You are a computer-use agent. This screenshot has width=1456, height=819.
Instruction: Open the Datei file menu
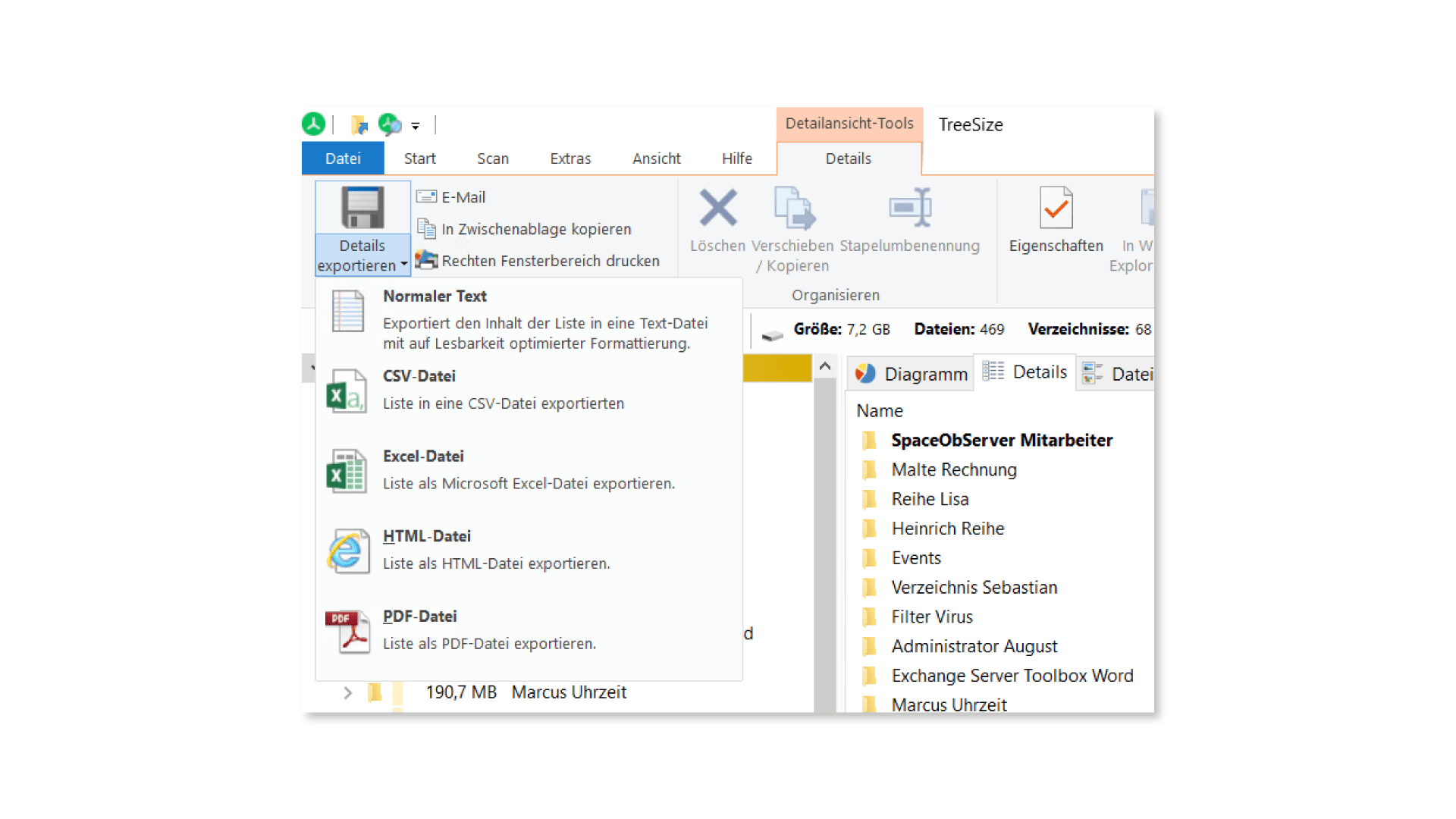pyautogui.click(x=343, y=158)
